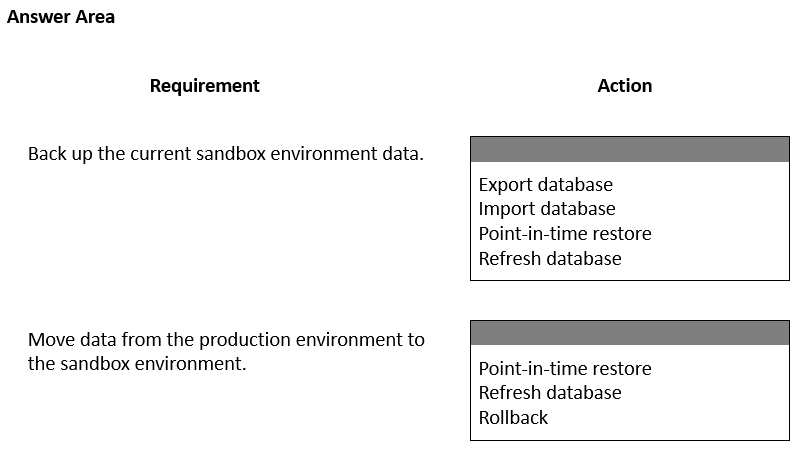The height and width of the screenshot is (452, 800).
Task: Select Refresh database in backup action list
Action: [550, 259]
